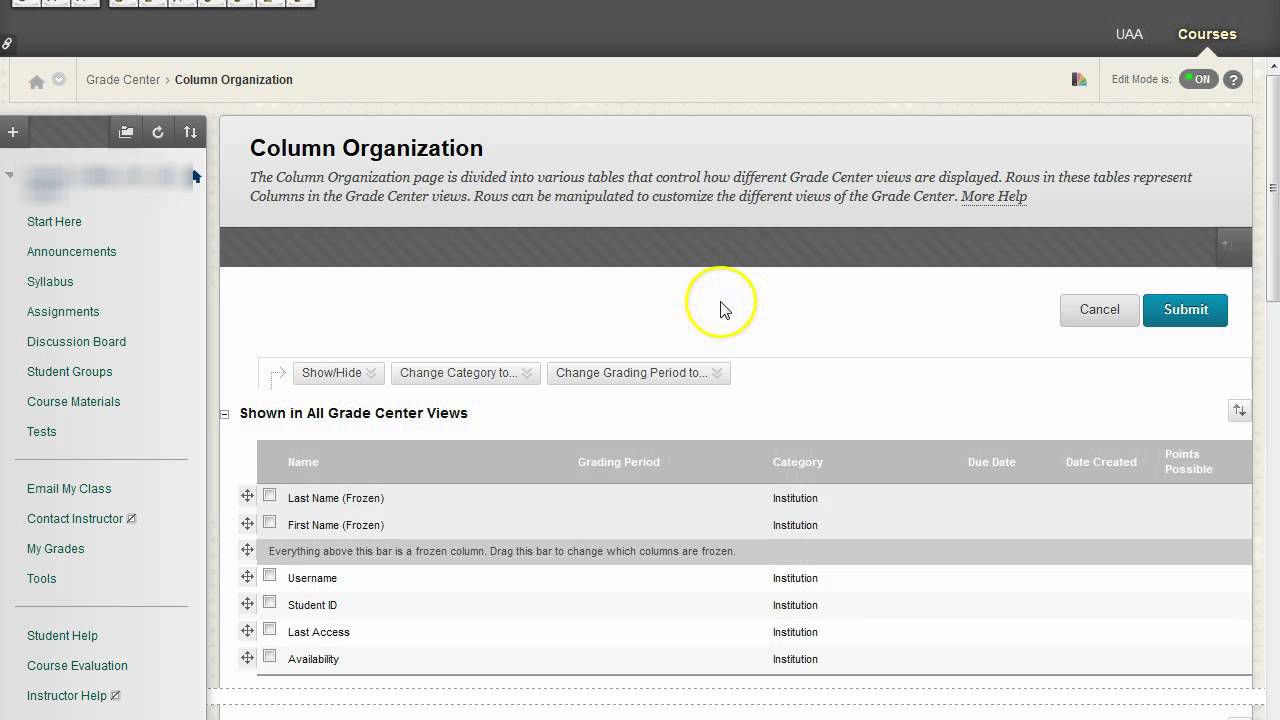Check the Student ID row checkbox
Screen dimensions: 1280x720
point(269,602)
